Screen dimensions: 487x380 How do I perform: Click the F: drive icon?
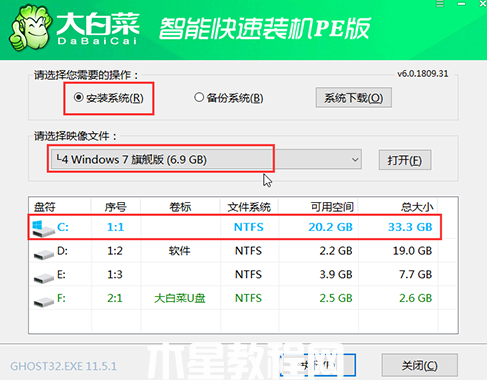tap(44, 301)
